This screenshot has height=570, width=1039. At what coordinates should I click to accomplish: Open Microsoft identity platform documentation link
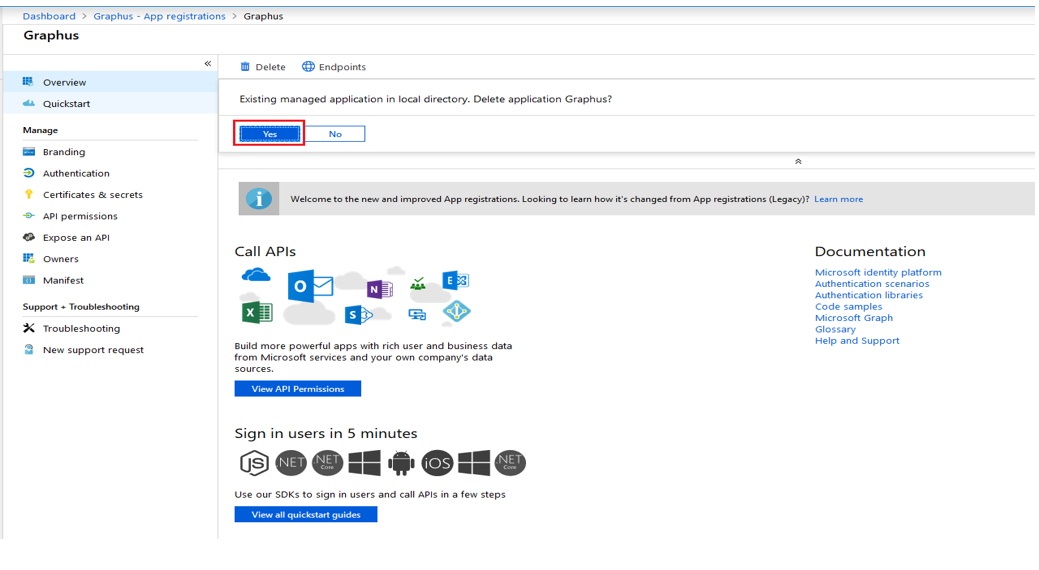click(878, 272)
